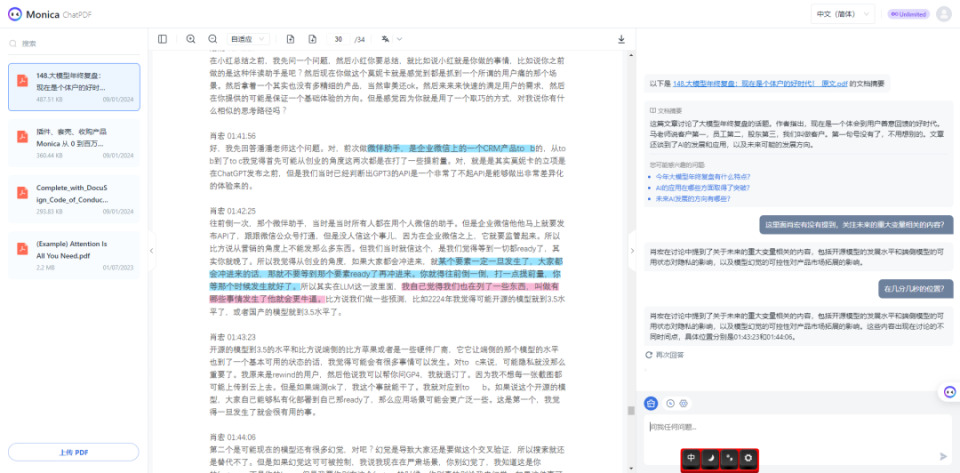960x473 pixels.
Task: Go to the next PDF page
Action: pos(312,39)
